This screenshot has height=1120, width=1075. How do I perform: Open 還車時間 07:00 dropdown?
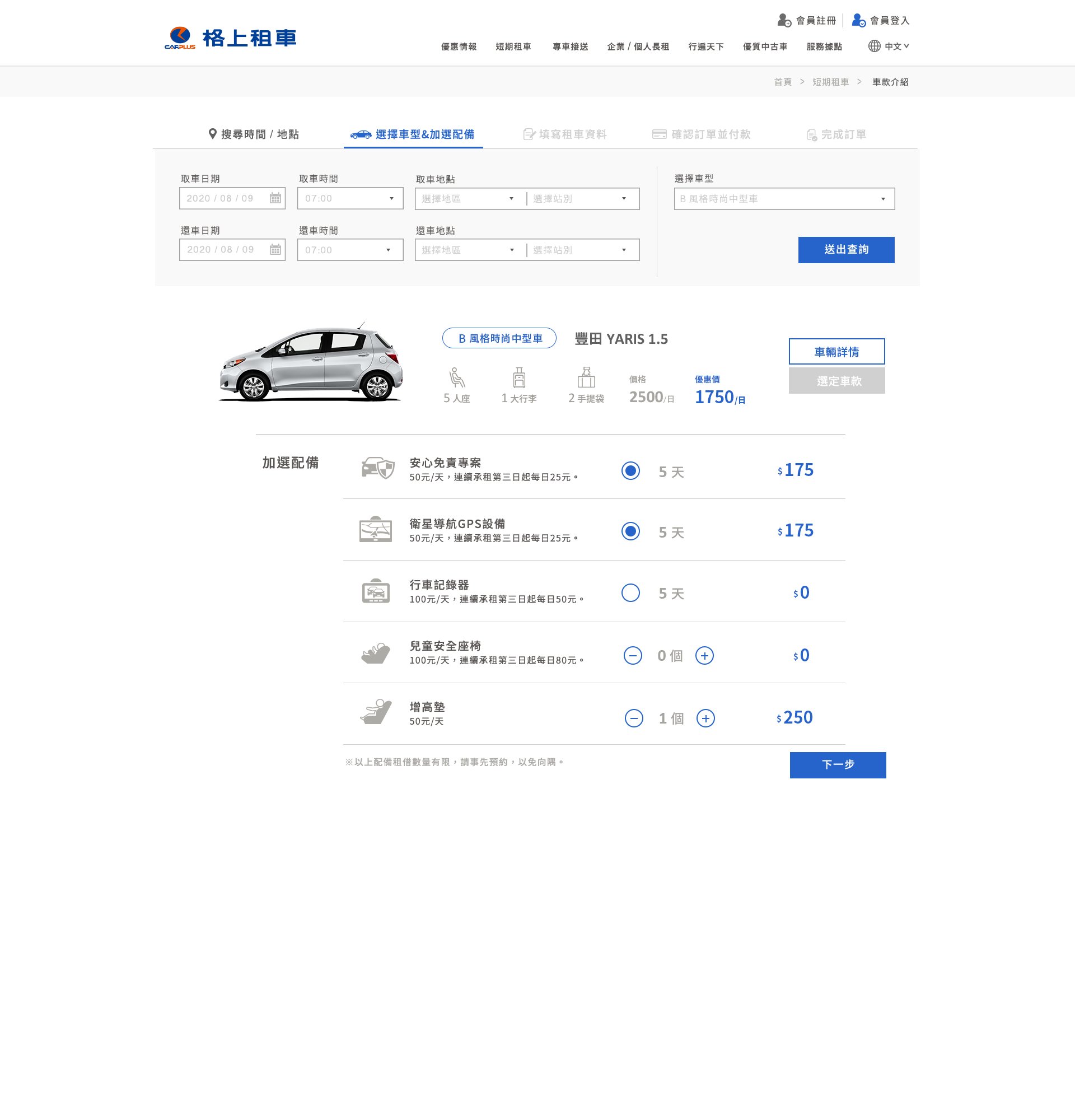[350, 250]
